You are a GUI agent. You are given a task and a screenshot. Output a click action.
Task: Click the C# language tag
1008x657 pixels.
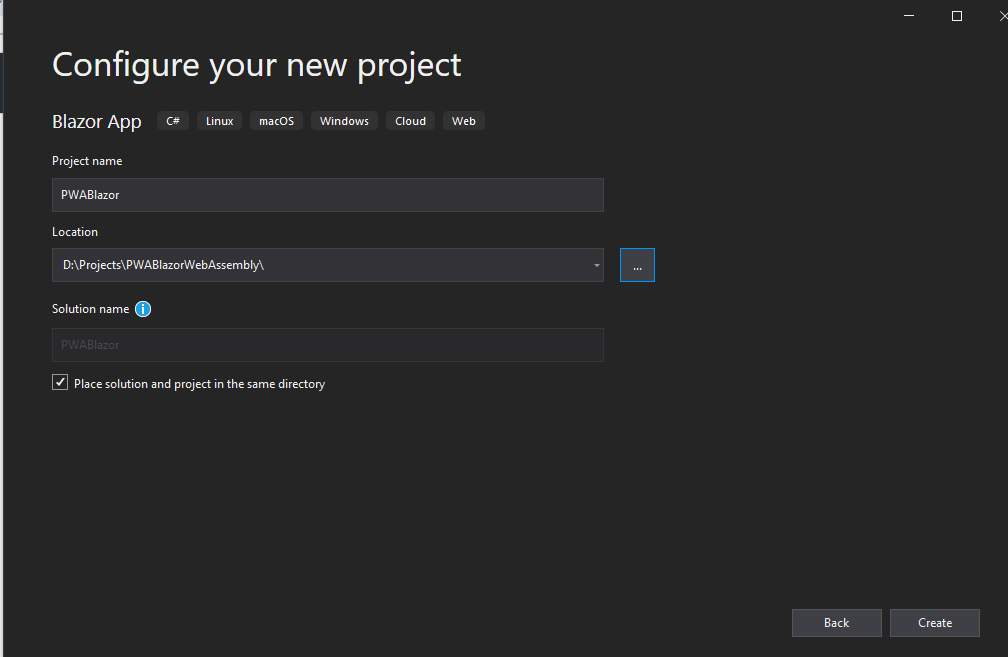point(173,121)
